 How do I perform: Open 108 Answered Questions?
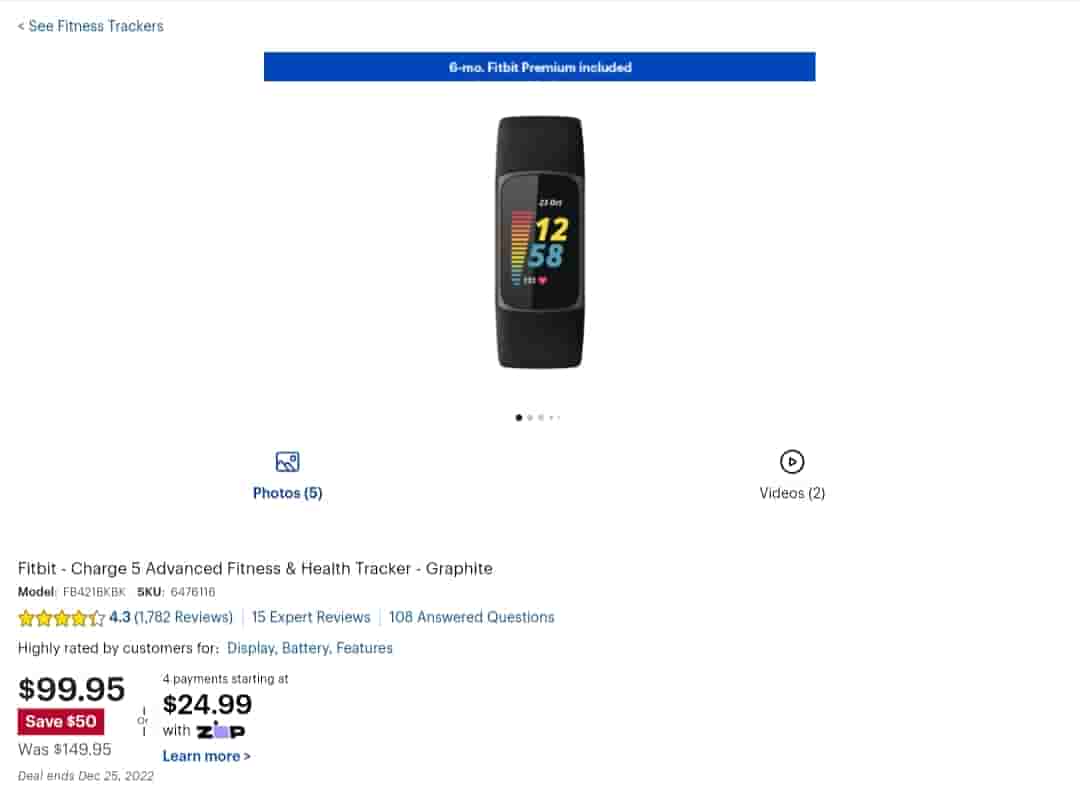[x=472, y=617]
